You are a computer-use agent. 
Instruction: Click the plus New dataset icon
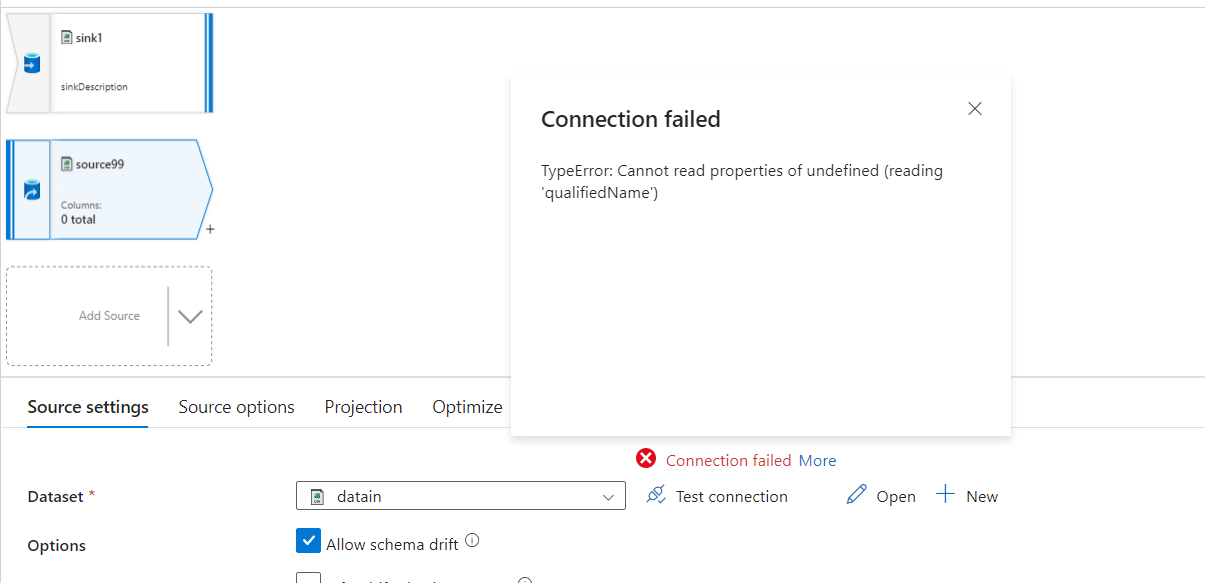[945, 495]
